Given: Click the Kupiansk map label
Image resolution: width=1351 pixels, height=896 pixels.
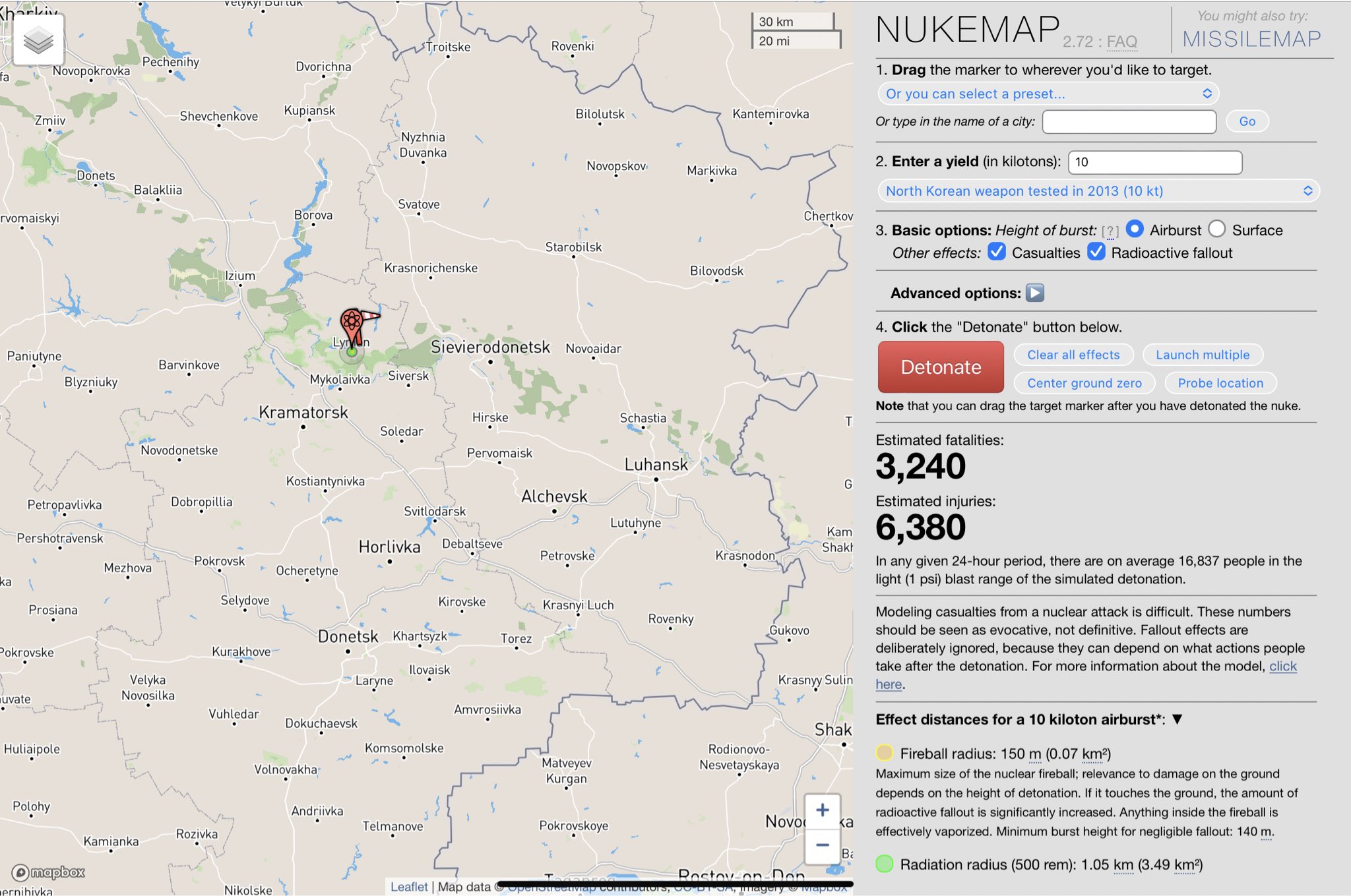Looking at the screenshot, I should click(x=309, y=111).
